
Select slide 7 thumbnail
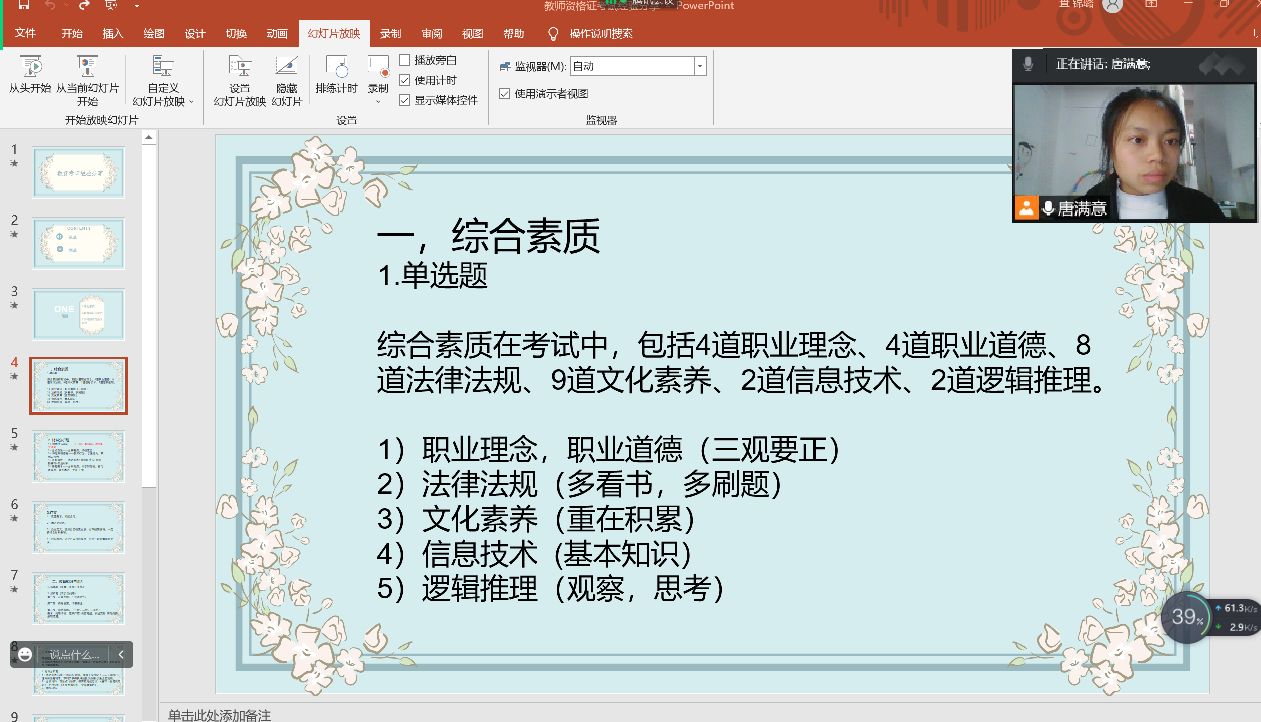(79, 598)
